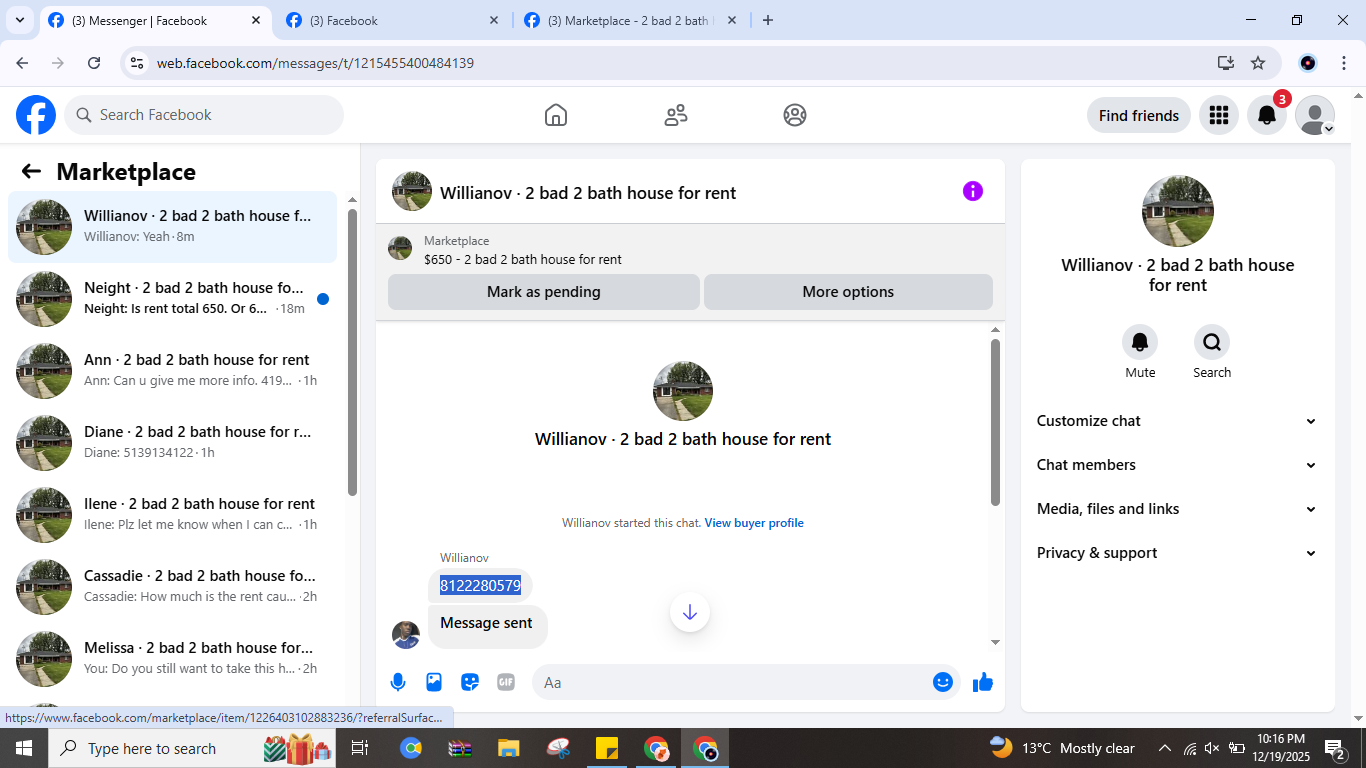Open the account profile avatar menu
This screenshot has height=768, width=1366.
coord(1315,115)
